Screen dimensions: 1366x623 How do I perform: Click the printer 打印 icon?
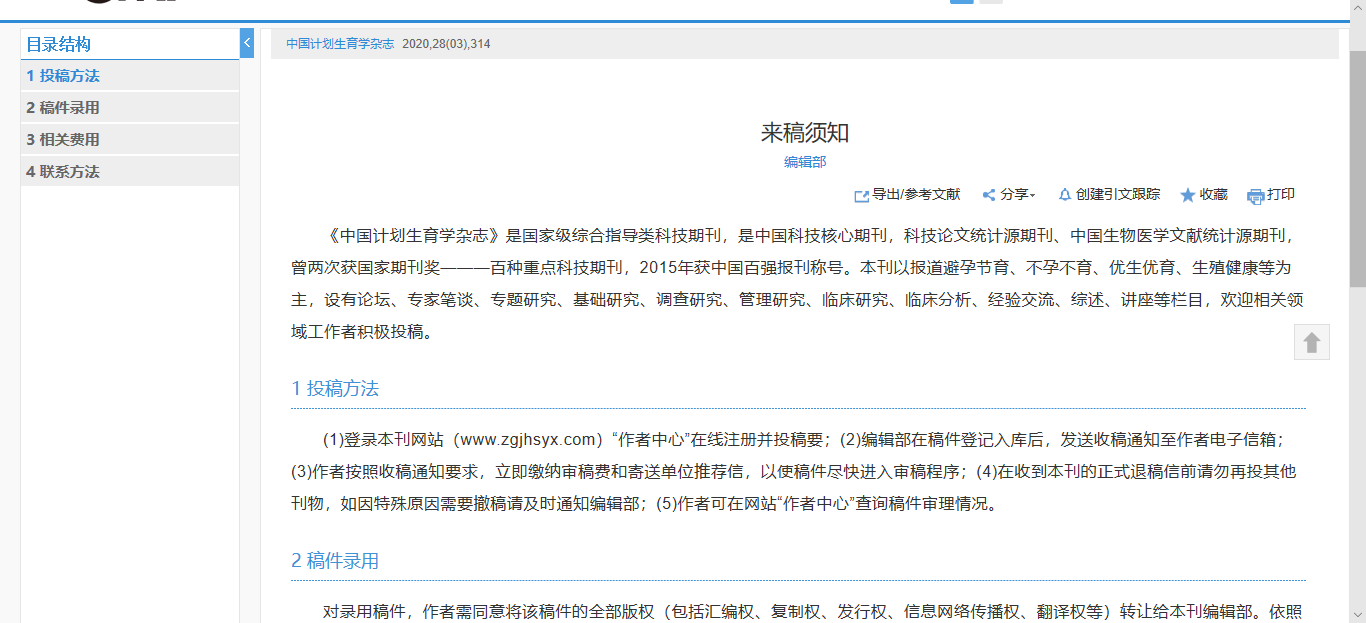click(1256, 196)
